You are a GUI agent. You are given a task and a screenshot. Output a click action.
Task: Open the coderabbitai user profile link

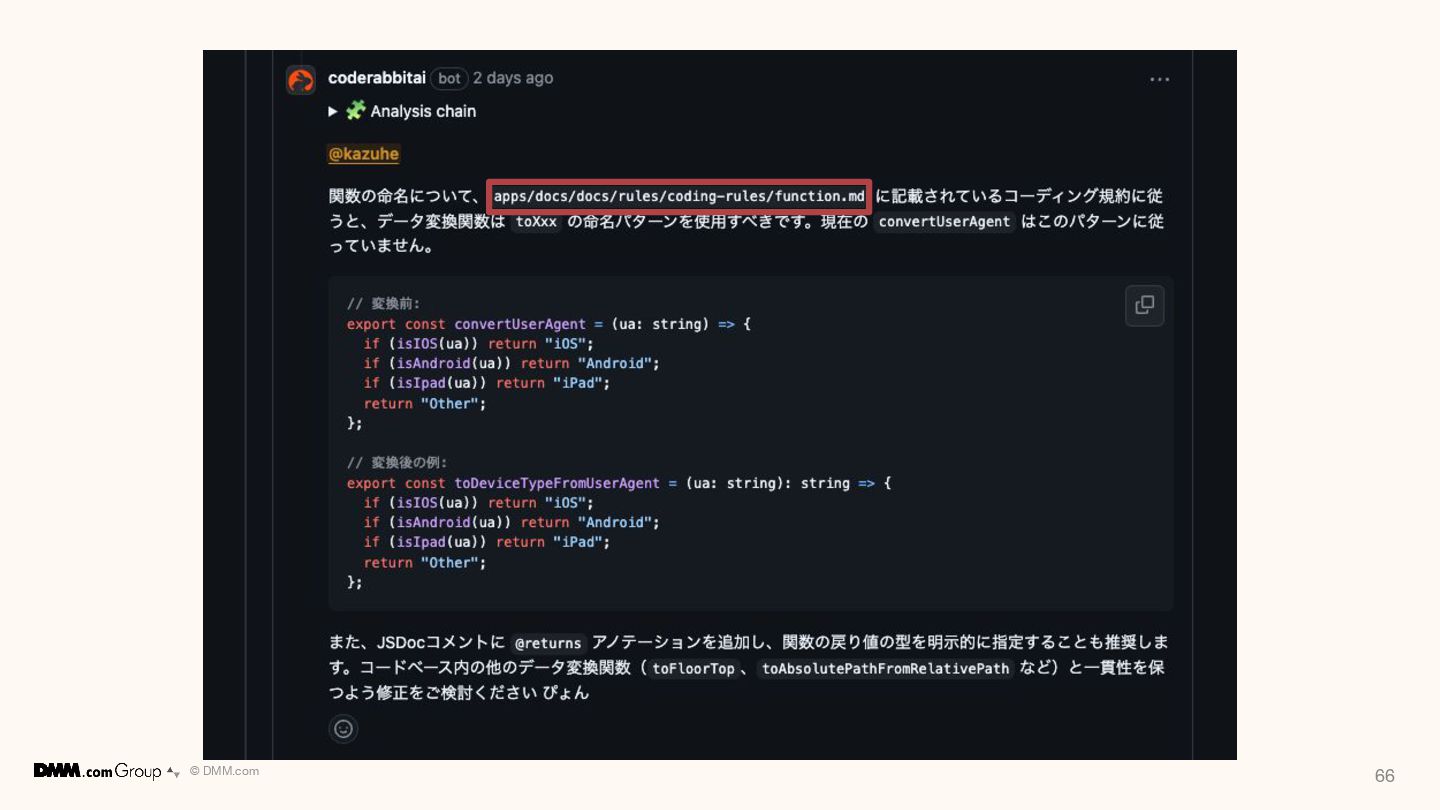coord(377,78)
